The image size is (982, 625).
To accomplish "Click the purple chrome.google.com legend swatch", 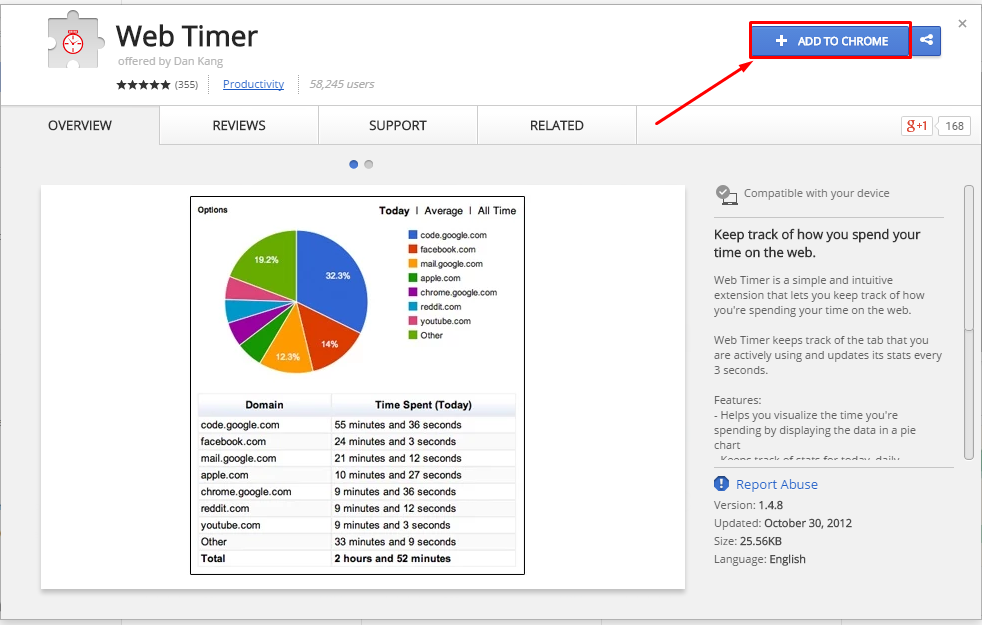I will [x=413, y=292].
